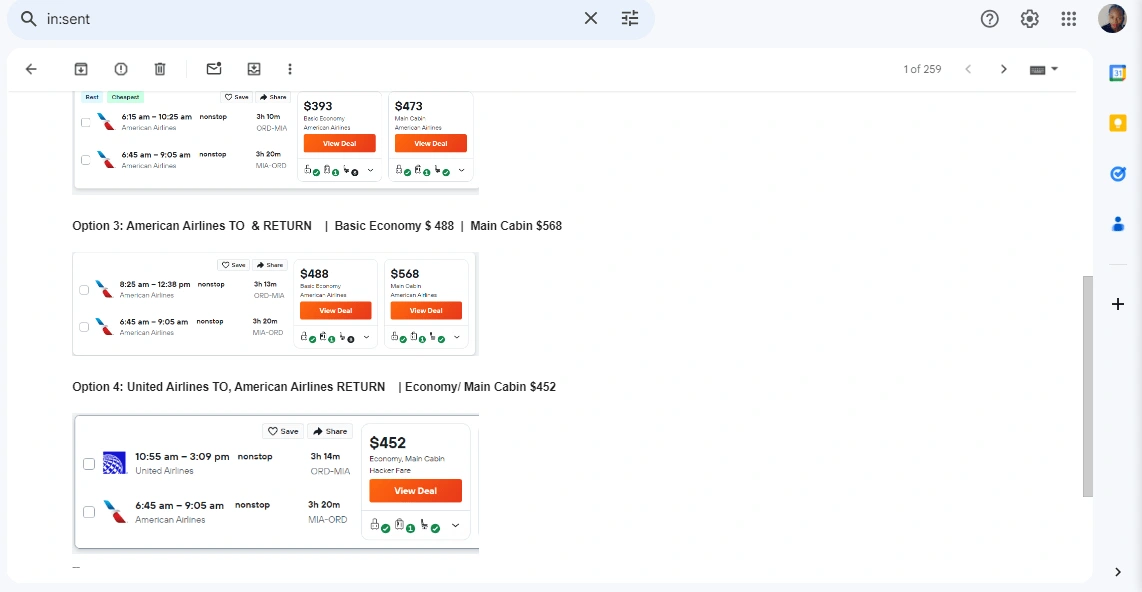Check the 6:15 am – 10:25 am flight checkbox

tap(86, 122)
